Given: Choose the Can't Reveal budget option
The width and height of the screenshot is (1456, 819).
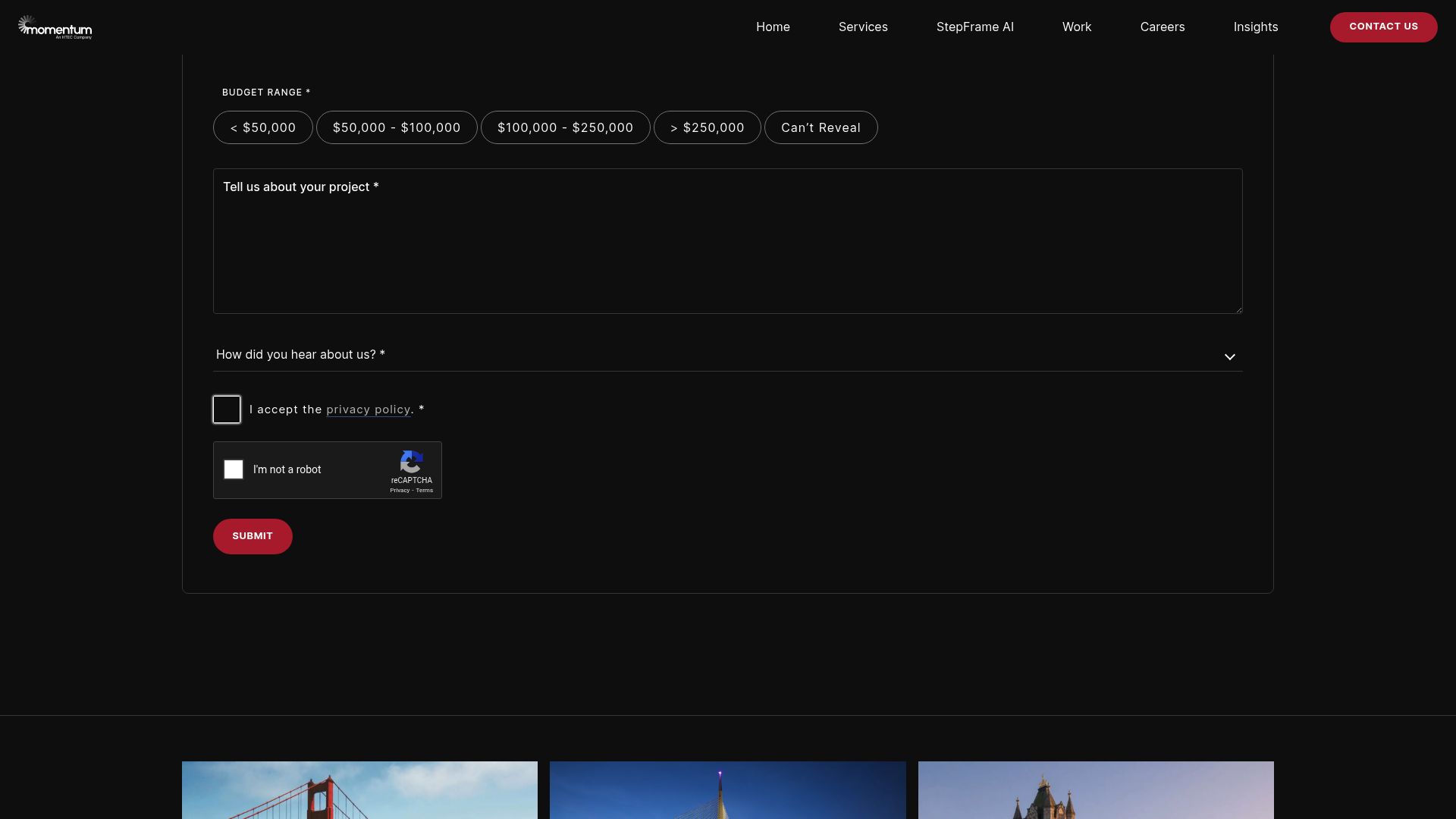Looking at the screenshot, I should coord(821,127).
